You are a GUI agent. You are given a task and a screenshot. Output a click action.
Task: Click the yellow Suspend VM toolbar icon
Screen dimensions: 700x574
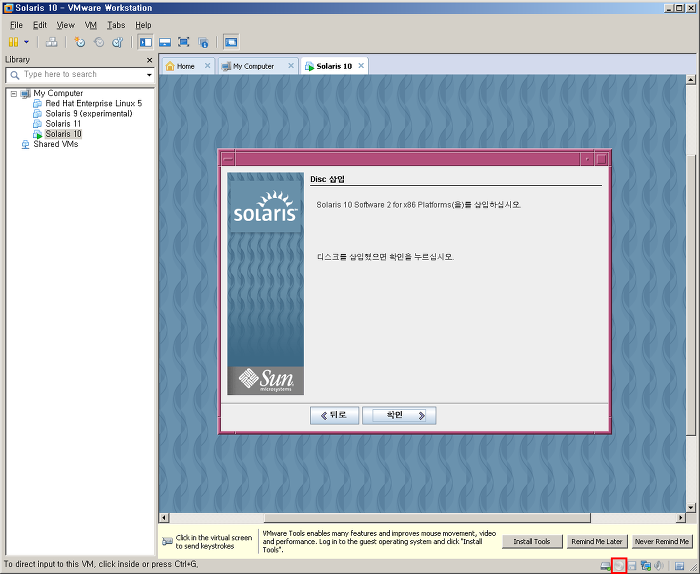pyautogui.click(x=13, y=42)
